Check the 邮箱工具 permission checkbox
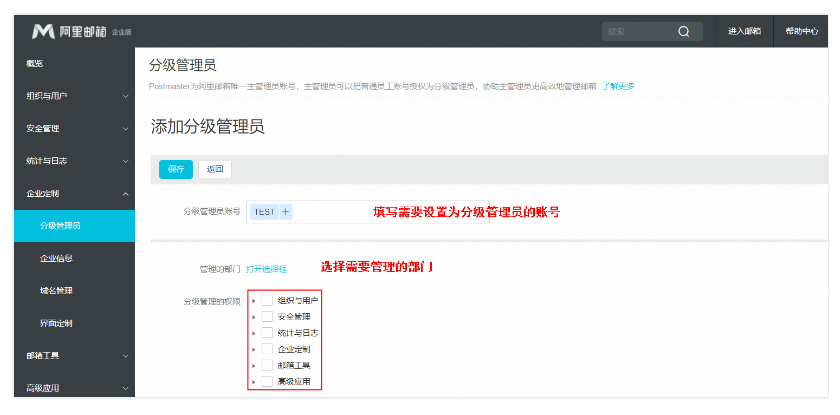This screenshot has width=840, height=415. click(267, 365)
